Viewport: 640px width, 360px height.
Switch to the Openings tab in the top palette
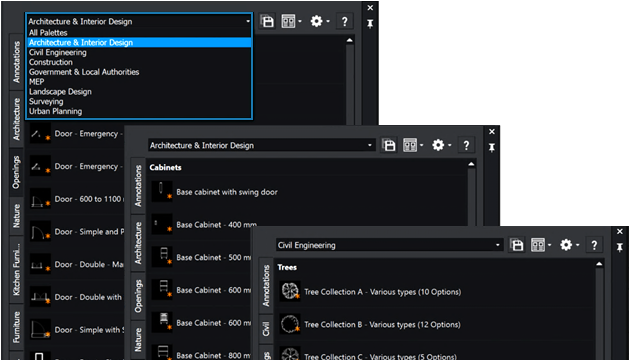click(x=16, y=172)
